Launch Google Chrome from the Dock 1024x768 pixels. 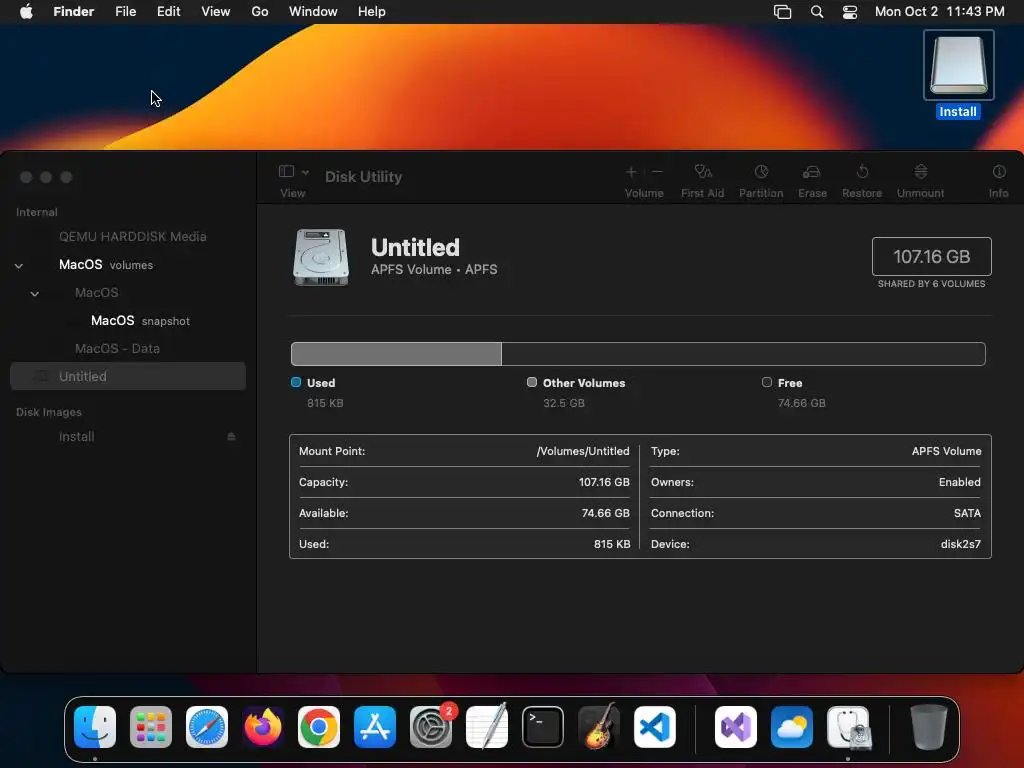point(319,727)
